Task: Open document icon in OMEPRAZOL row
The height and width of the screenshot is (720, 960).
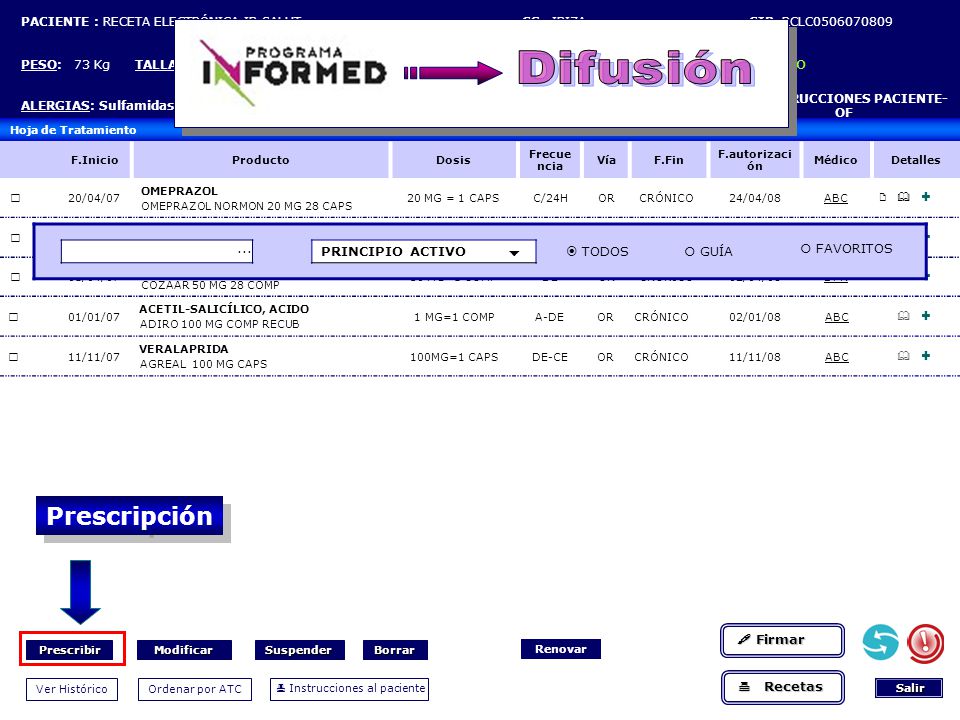Action: (x=882, y=197)
